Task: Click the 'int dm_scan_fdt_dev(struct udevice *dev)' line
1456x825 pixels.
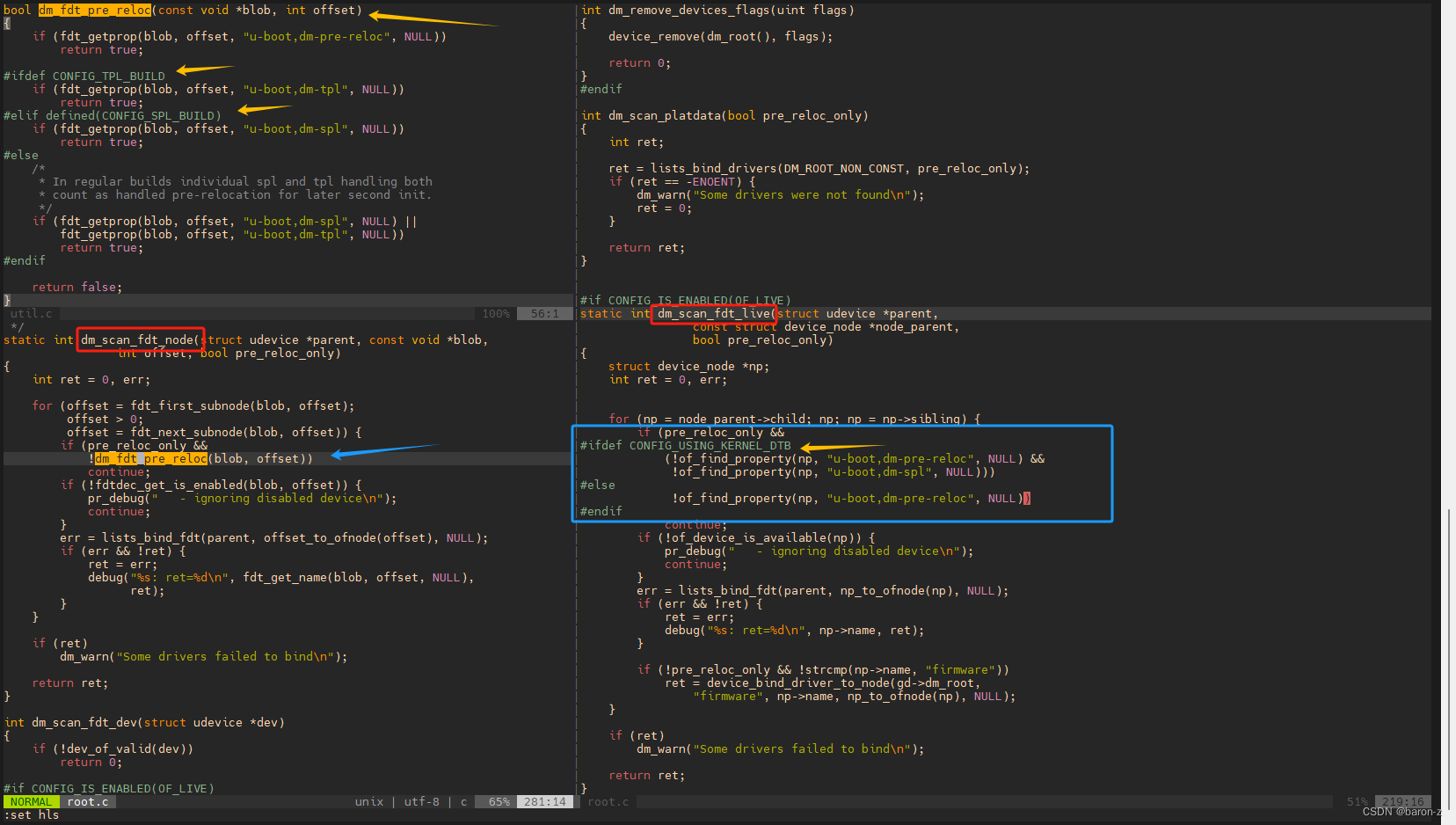Action: (144, 722)
